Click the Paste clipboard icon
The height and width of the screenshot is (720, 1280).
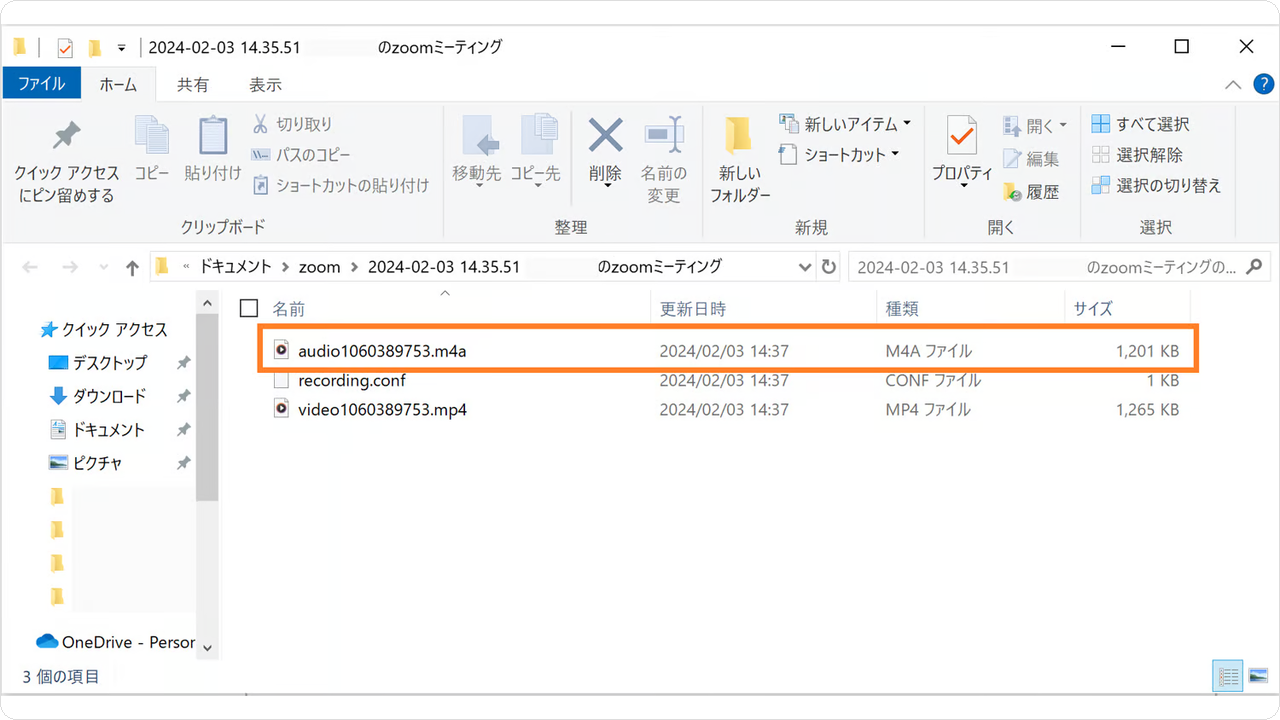point(213,148)
